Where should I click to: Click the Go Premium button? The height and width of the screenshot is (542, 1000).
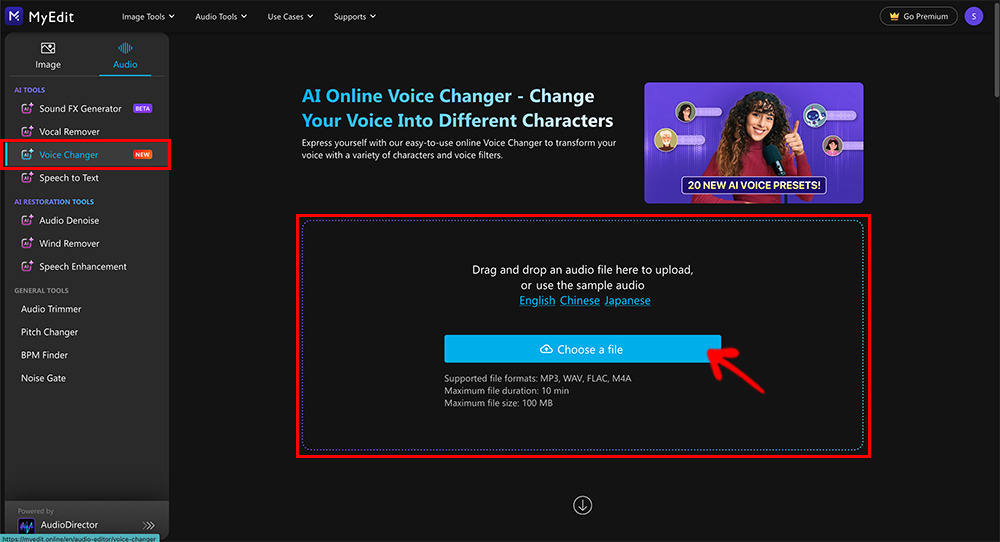pyautogui.click(x=918, y=16)
